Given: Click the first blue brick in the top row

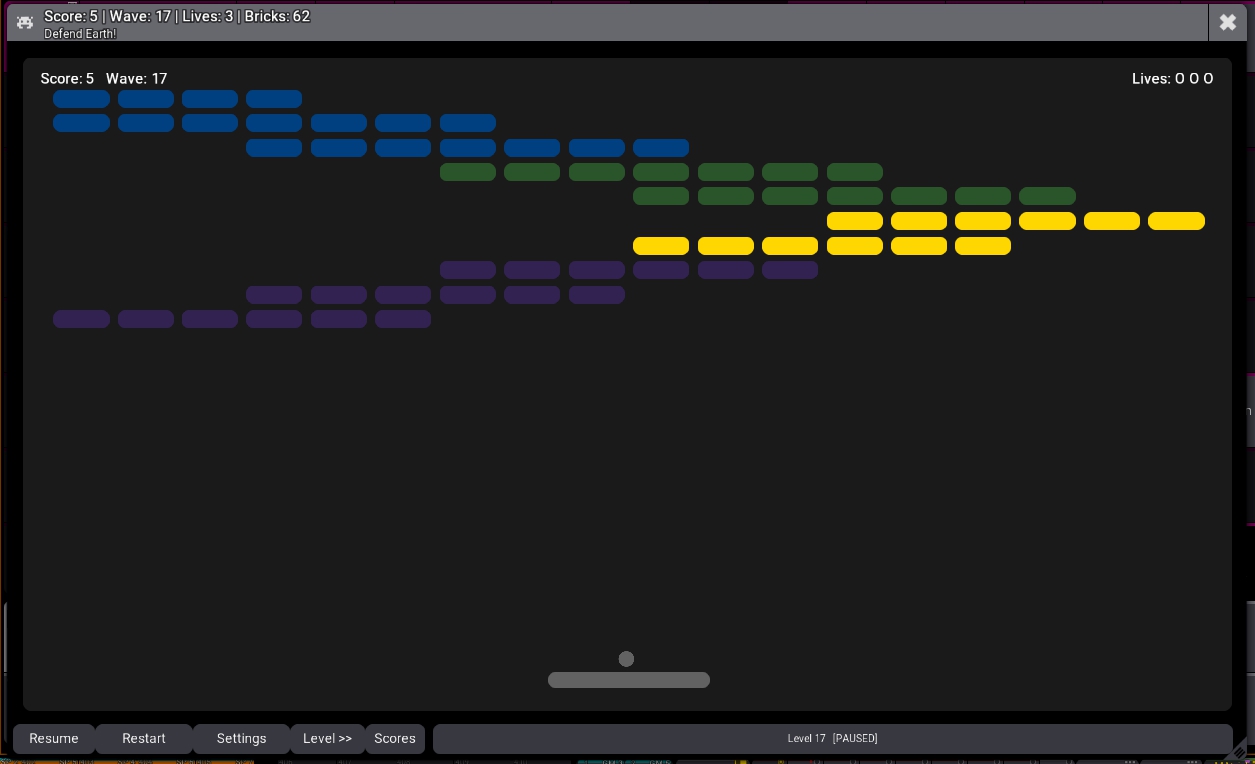Looking at the screenshot, I should coord(81,99).
